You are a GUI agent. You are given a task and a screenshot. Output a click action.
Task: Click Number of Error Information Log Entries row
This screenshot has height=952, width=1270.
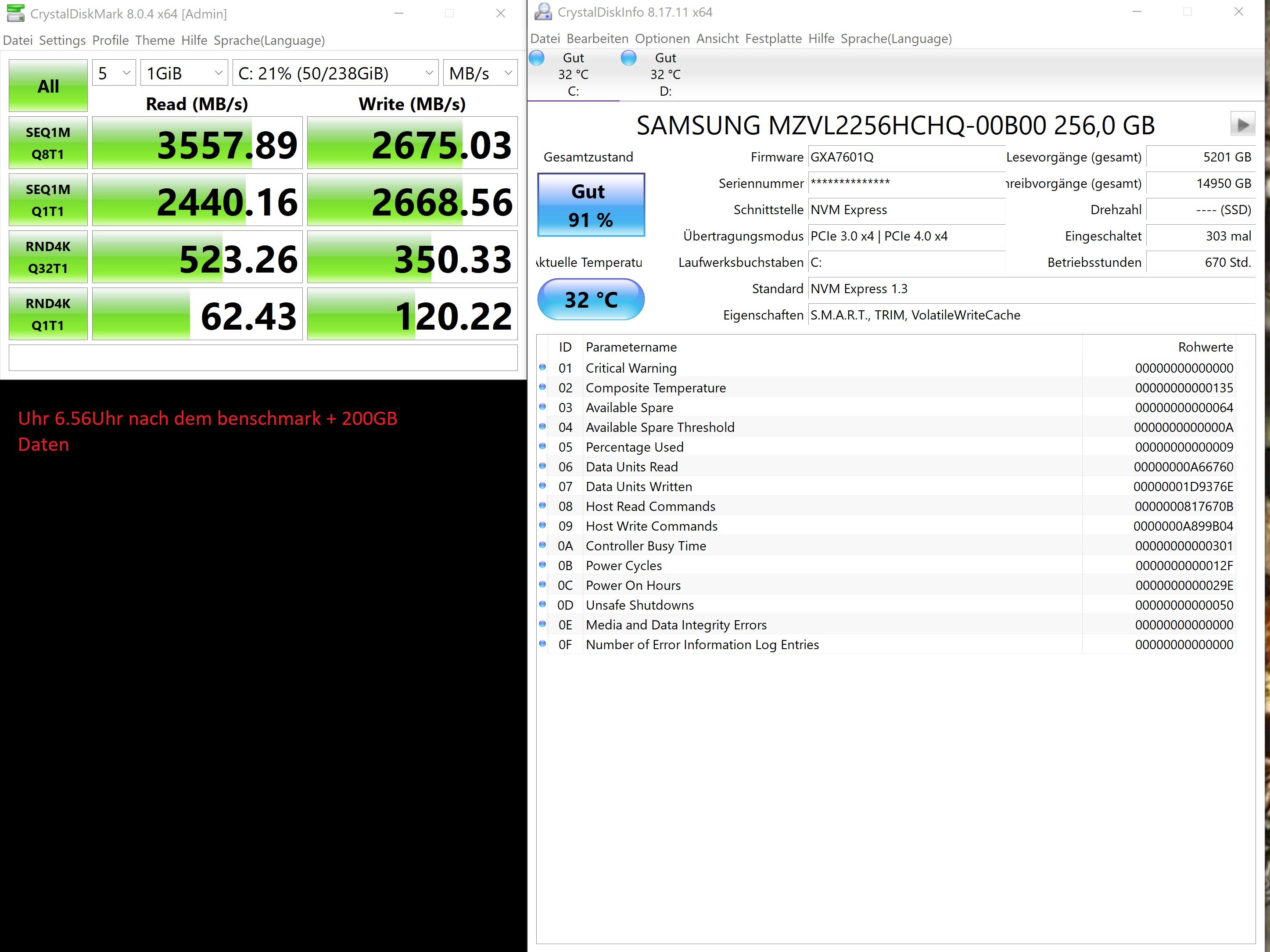pyautogui.click(x=886, y=644)
